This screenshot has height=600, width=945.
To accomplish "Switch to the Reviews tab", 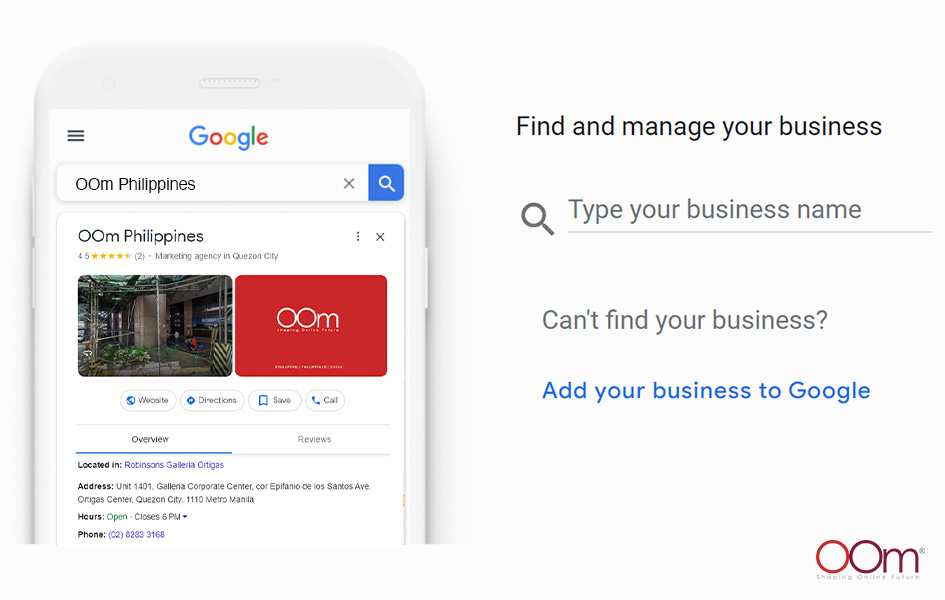I will (314, 439).
